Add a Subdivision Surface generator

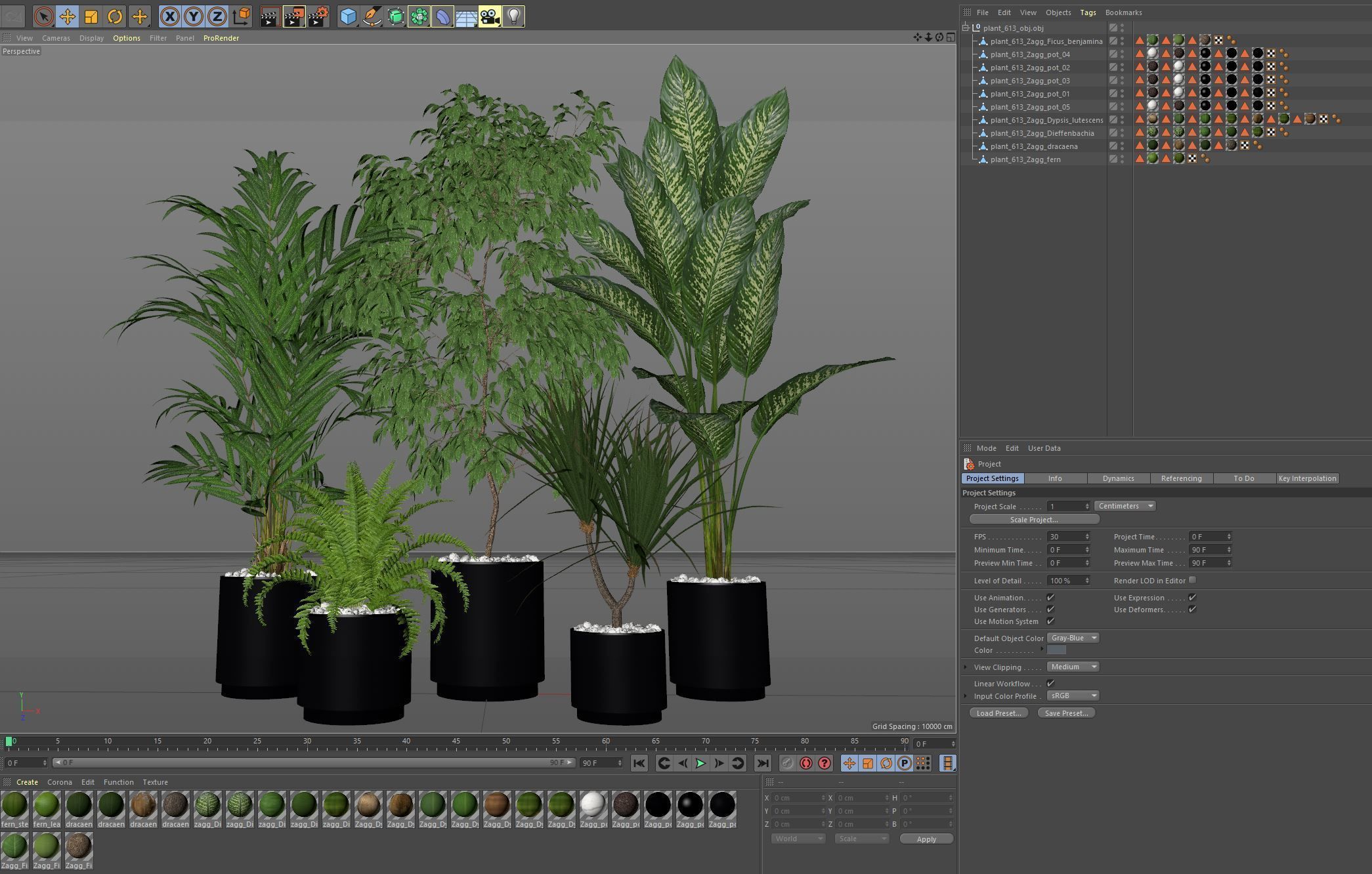coord(396,16)
